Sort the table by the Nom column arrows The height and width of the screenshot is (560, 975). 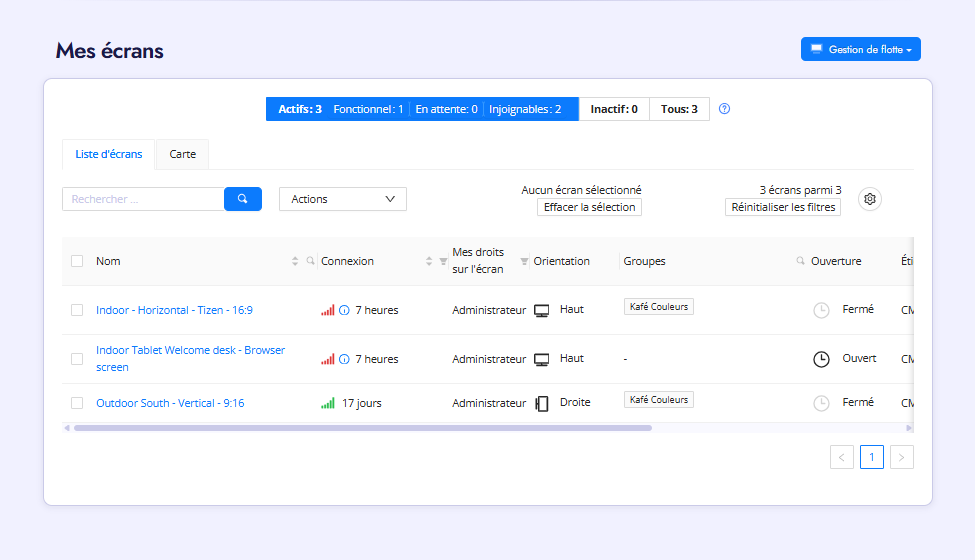click(295, 261)
